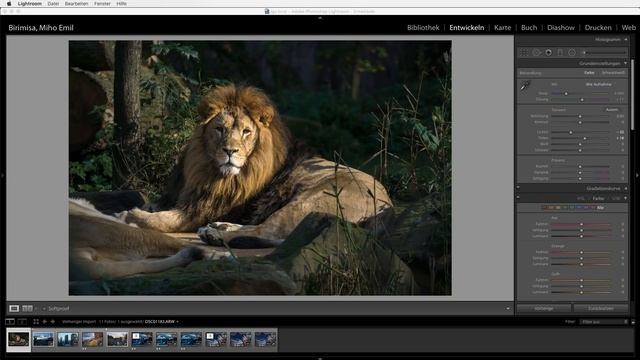
Task: Open the Datei menu
Action: (x=53, y=4)
